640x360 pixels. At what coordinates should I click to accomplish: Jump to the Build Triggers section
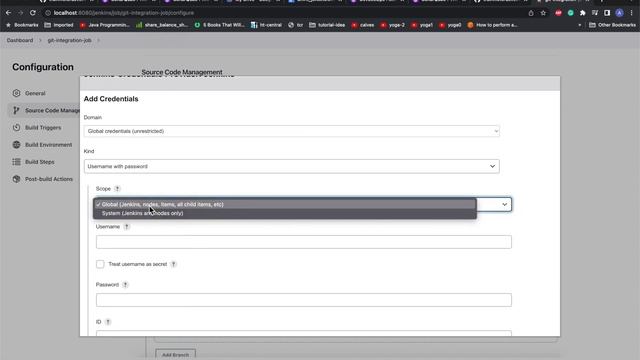click(x=43, y=128)
